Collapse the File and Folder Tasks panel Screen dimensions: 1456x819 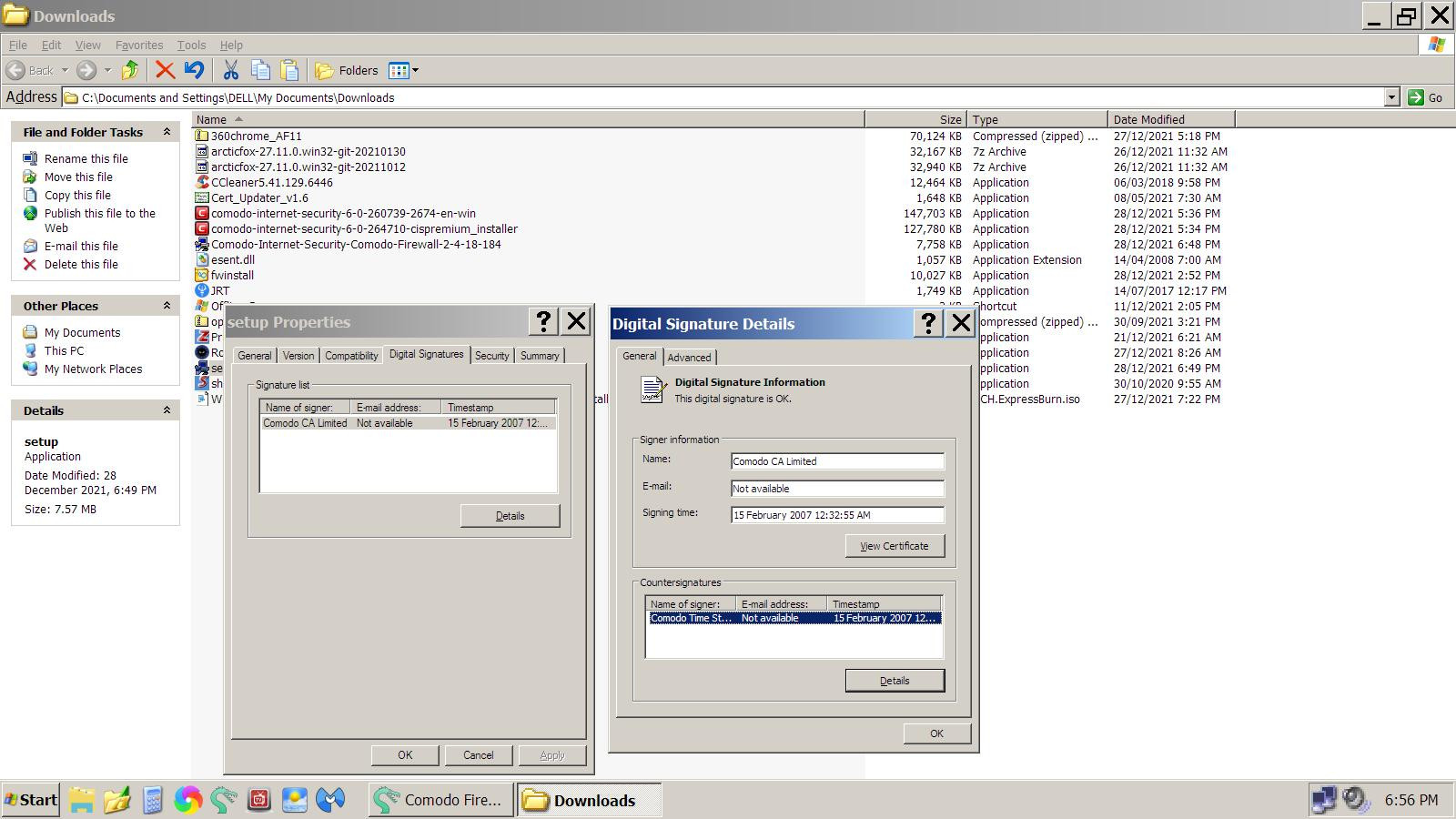coord(167,132)
